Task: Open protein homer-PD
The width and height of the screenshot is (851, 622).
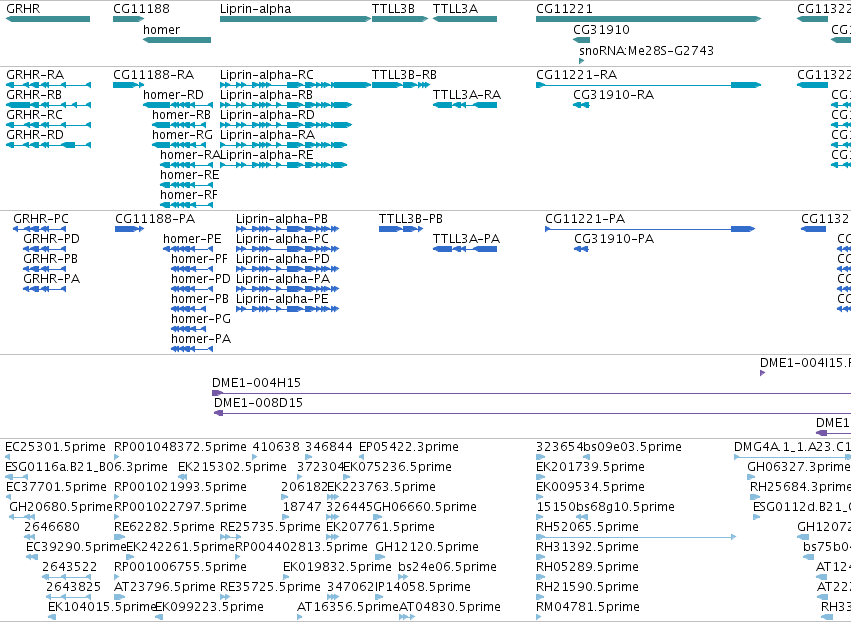Action: pos(192,289)
